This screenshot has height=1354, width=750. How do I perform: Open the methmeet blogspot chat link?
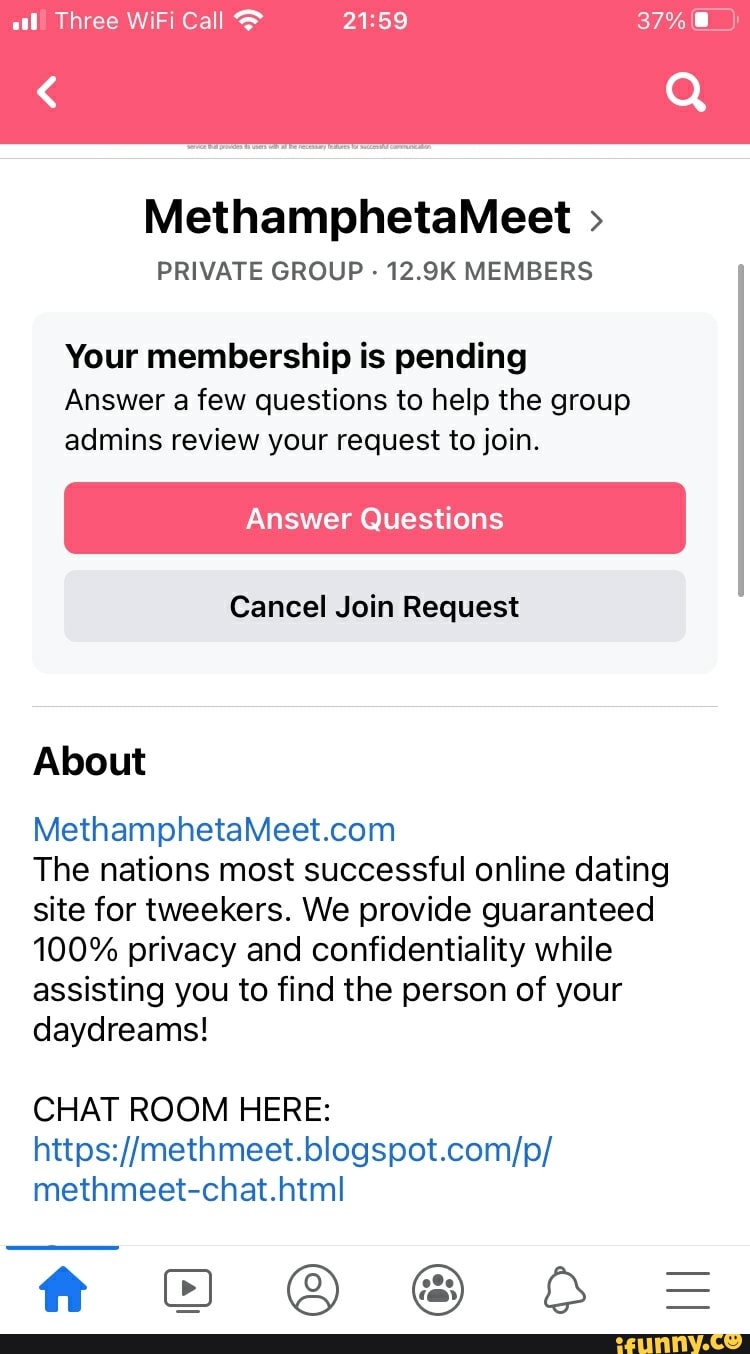[x=292, y=1169]
